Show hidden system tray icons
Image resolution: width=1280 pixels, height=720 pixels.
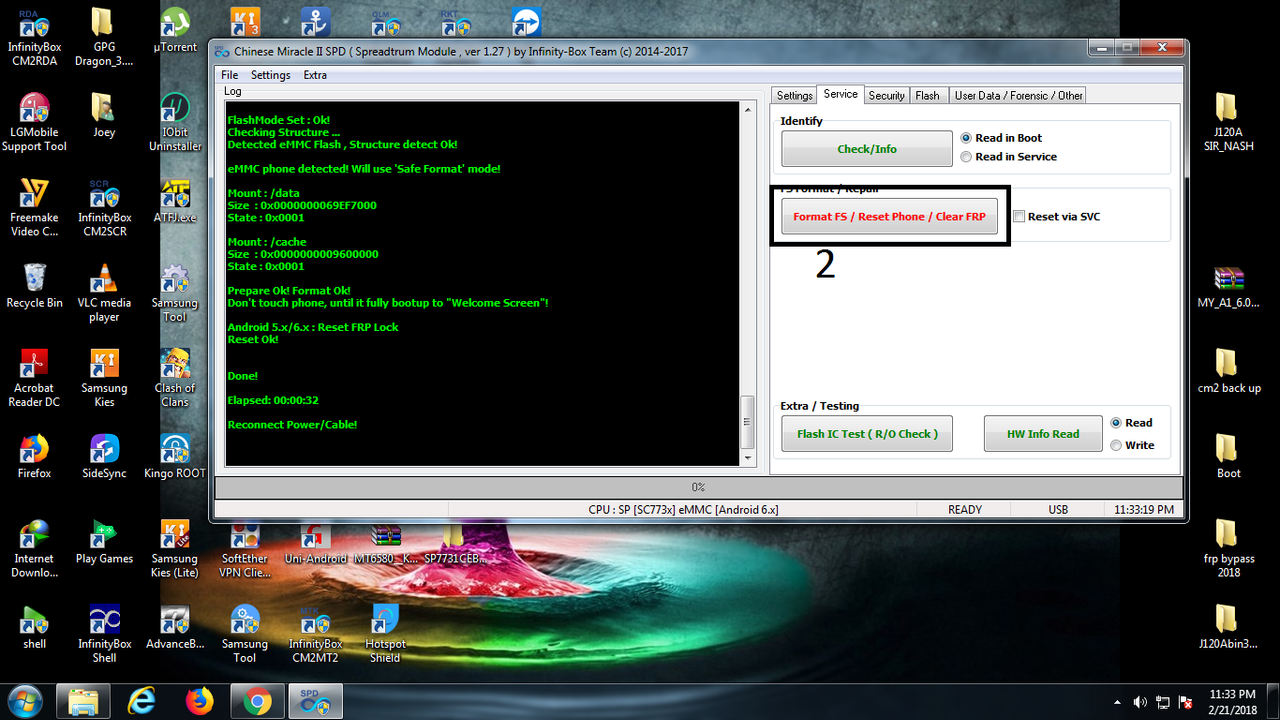click(1118, 702)
